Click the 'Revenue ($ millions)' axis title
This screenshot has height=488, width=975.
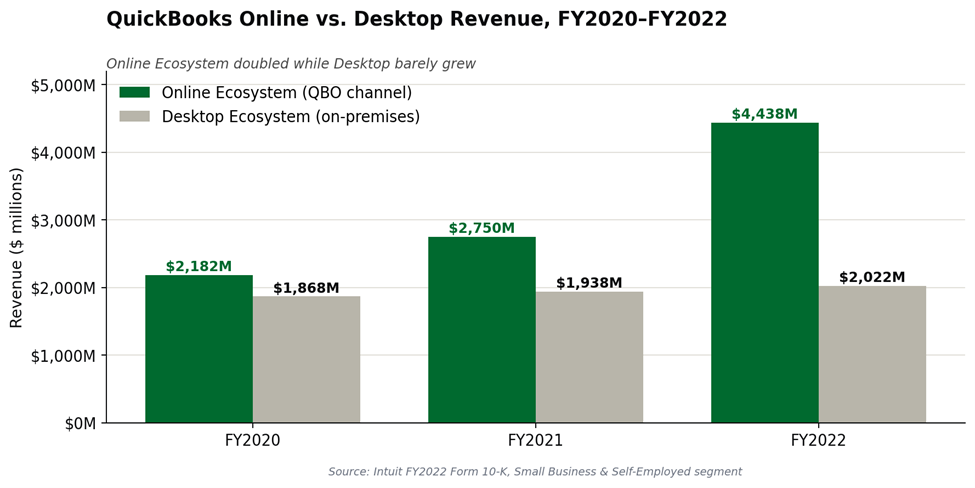click(x=16, y=247)
